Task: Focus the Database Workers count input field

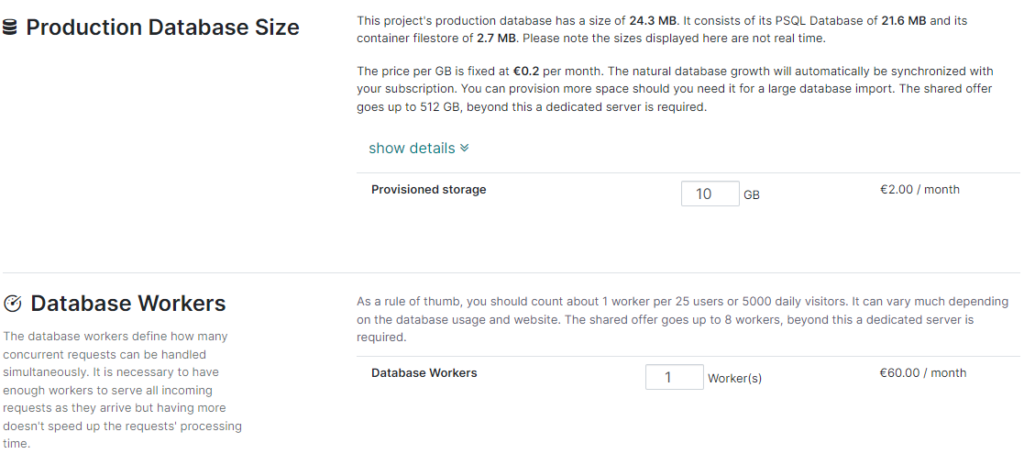Action: point(674,378)
